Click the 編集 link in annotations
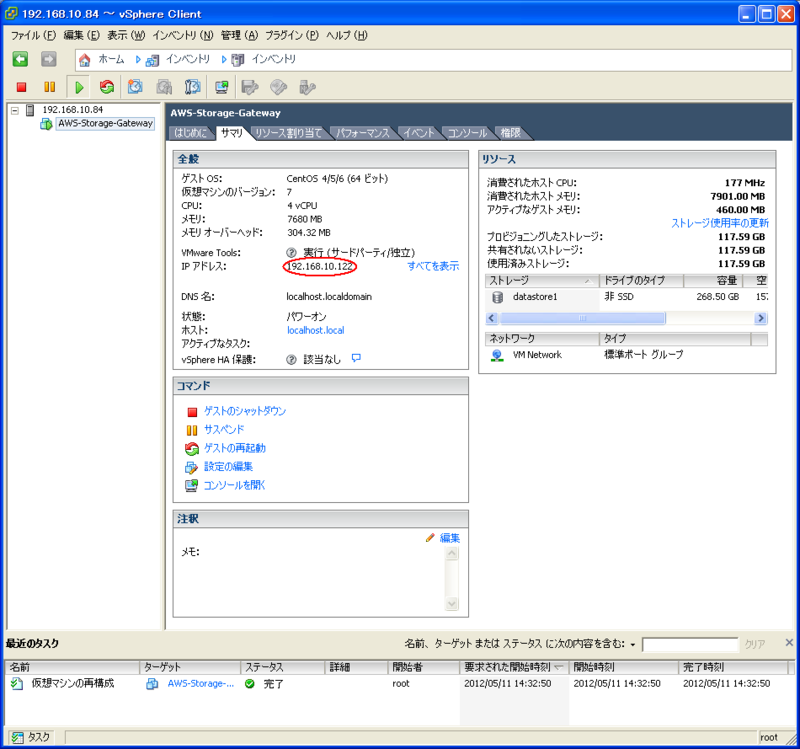This screenshot has width=800, height=749. tap(450, 538)
